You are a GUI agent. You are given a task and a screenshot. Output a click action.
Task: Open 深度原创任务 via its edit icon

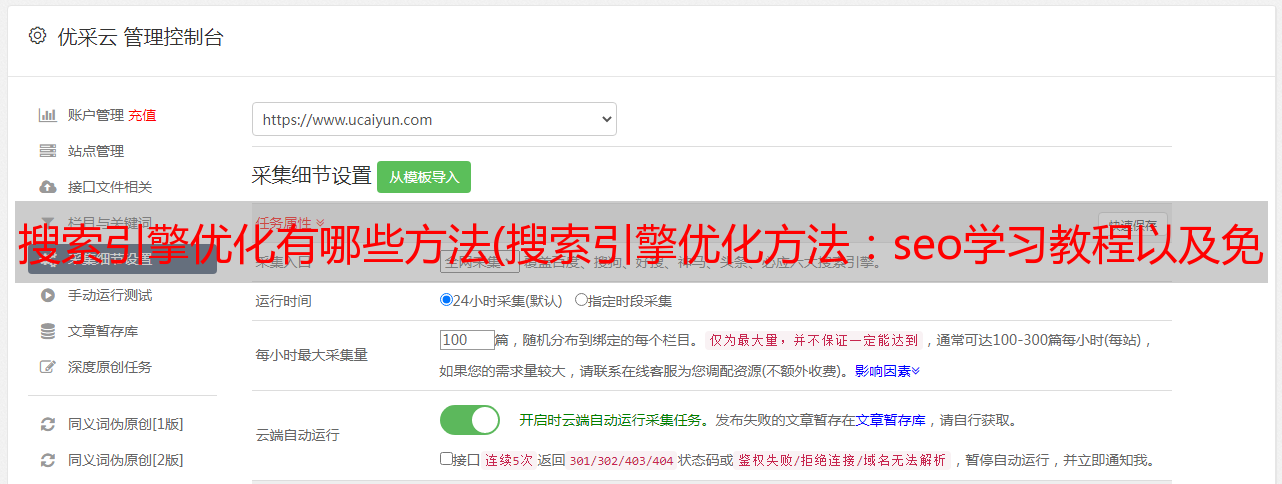tap(47, 367)
